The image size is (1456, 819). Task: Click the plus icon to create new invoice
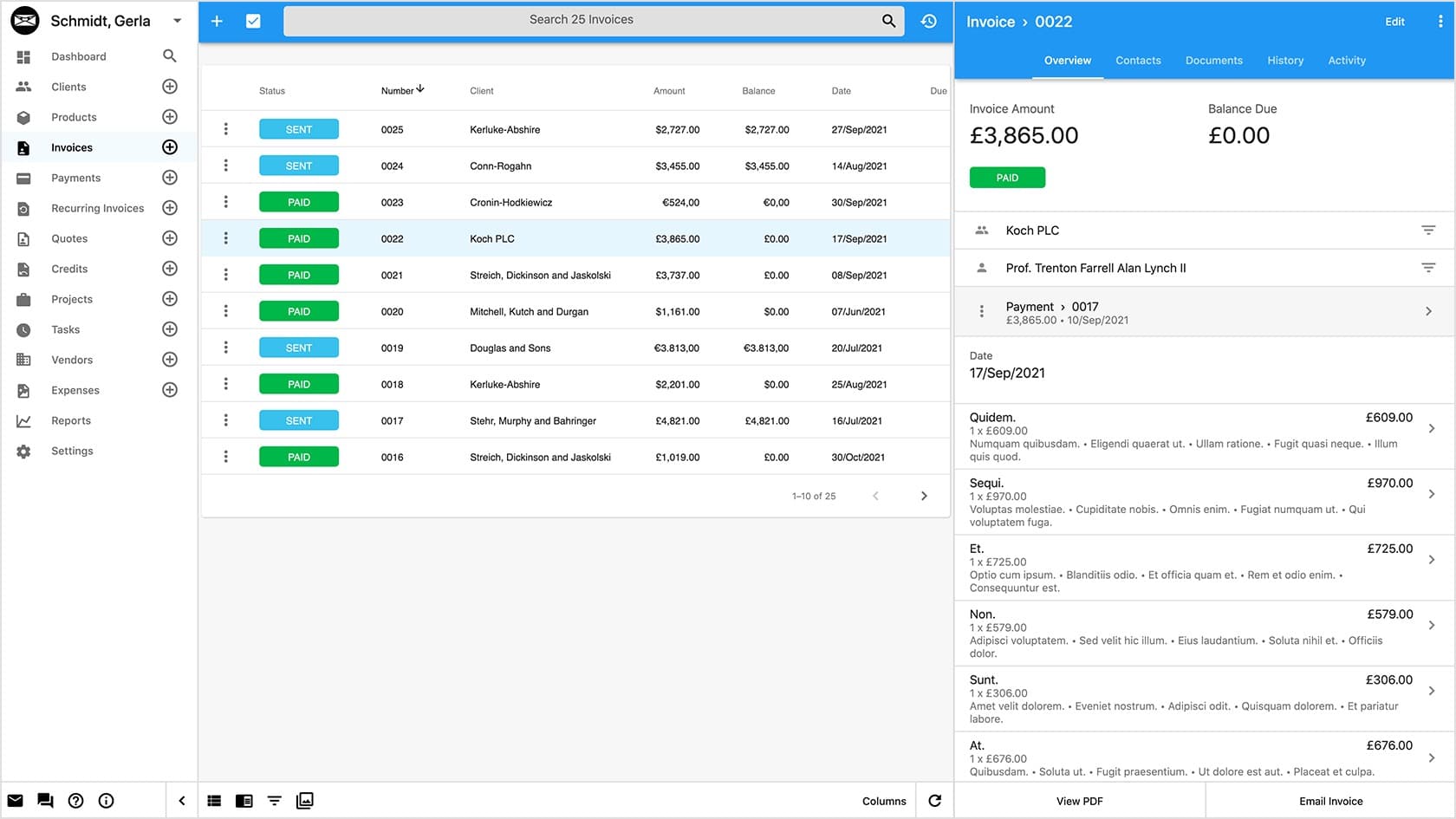pyautogui.click(x=217, y=20)
